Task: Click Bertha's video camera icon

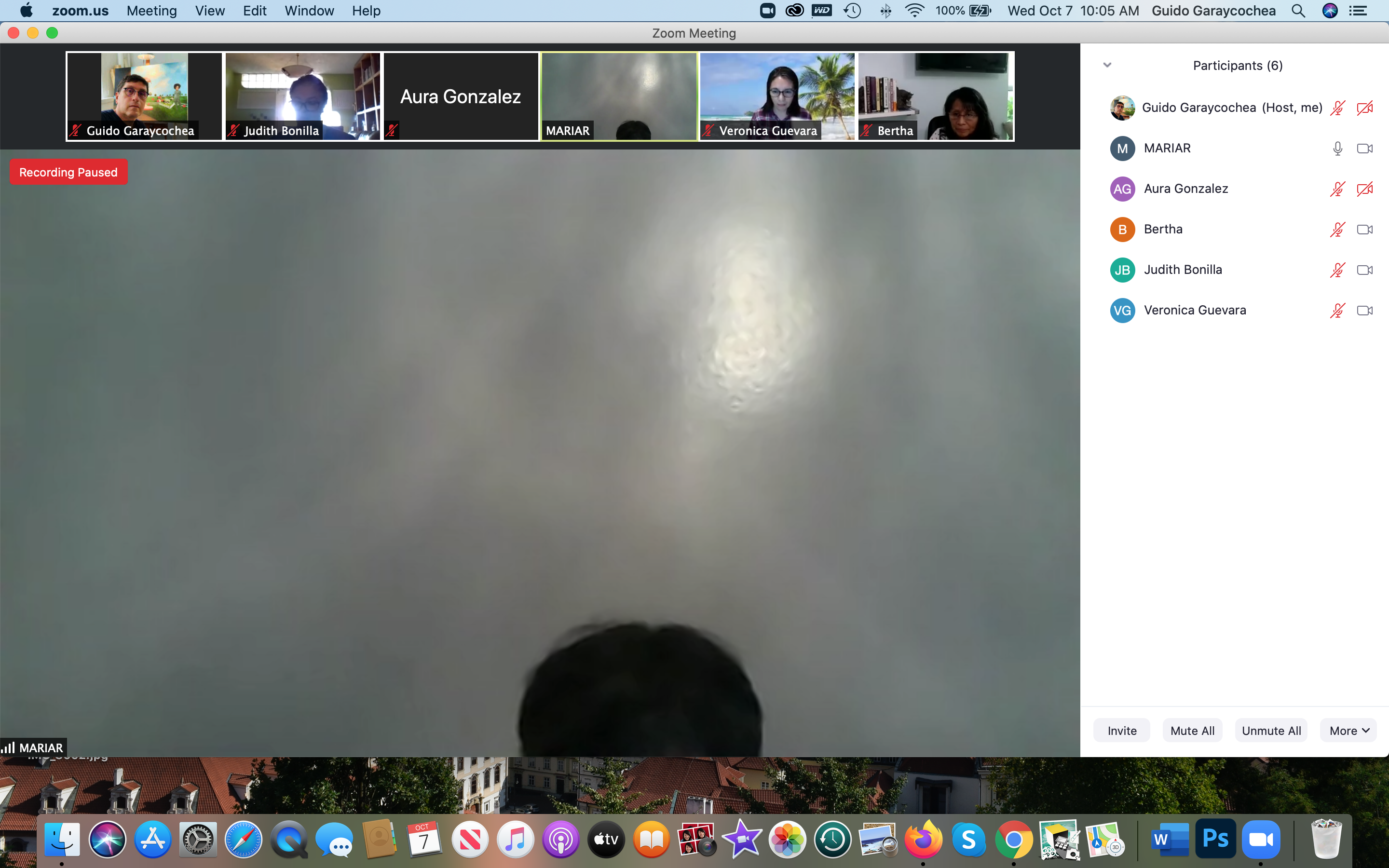Action: [1364, 230]
